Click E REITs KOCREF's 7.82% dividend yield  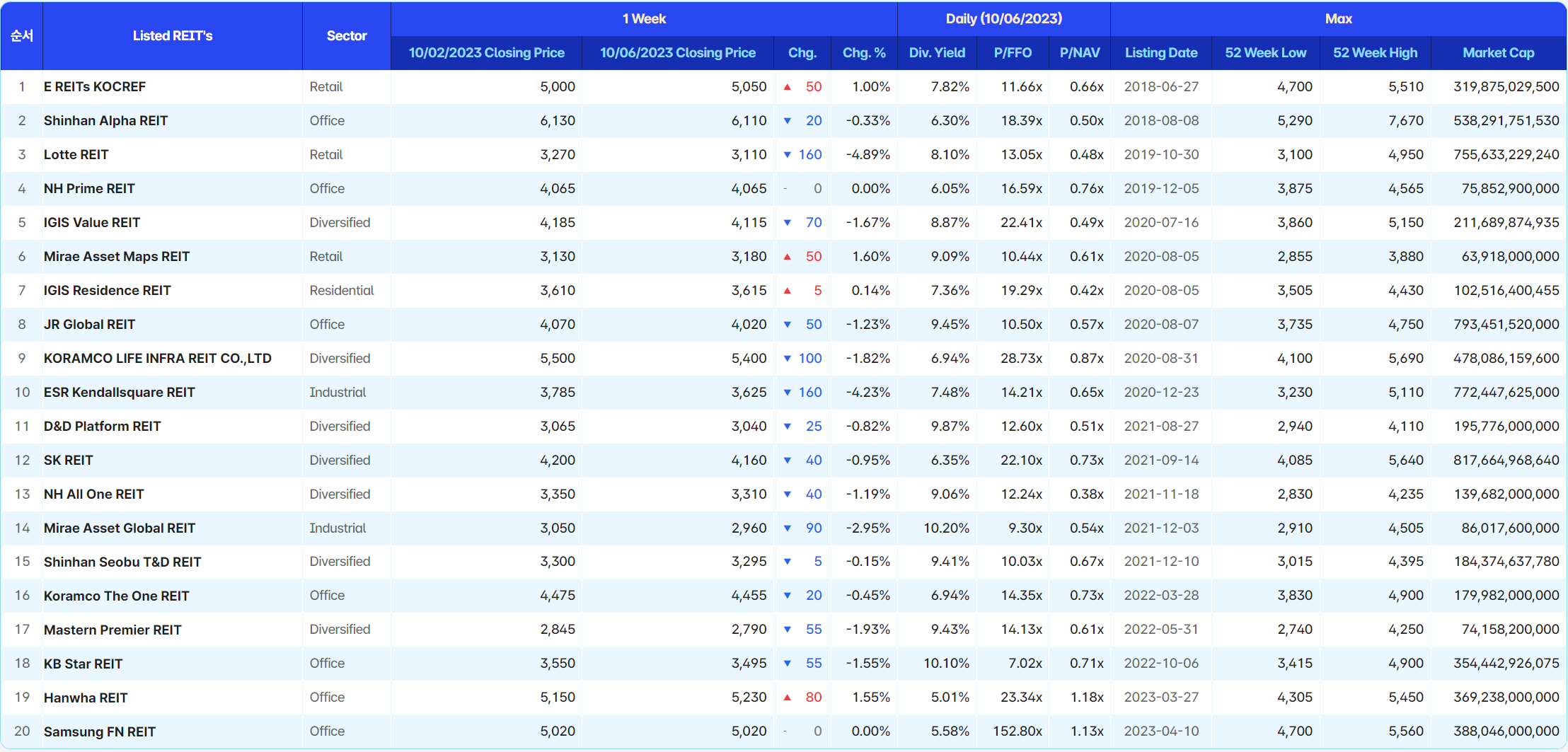point(950,87)
